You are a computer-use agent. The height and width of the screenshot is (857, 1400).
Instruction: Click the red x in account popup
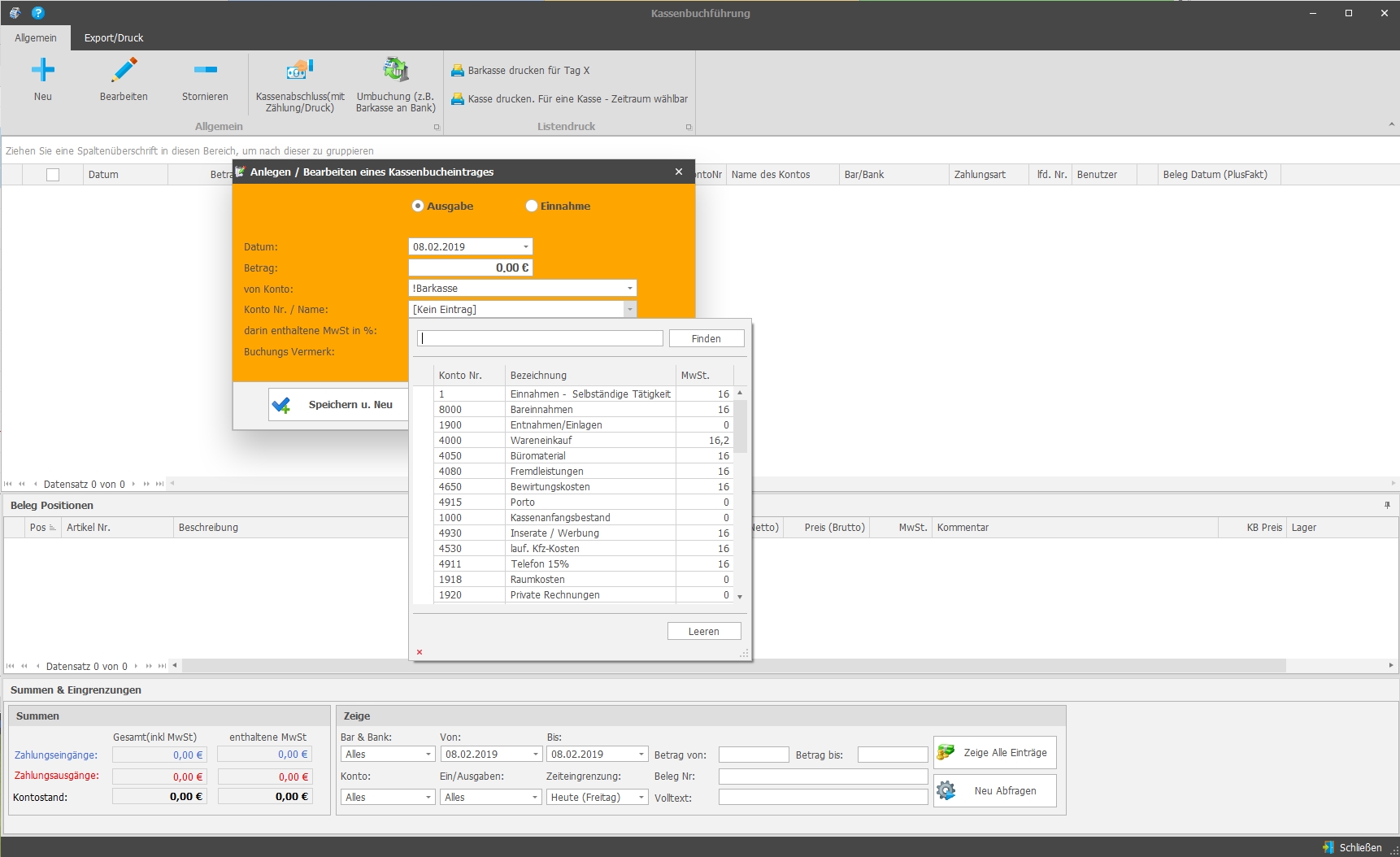point(420,652)
